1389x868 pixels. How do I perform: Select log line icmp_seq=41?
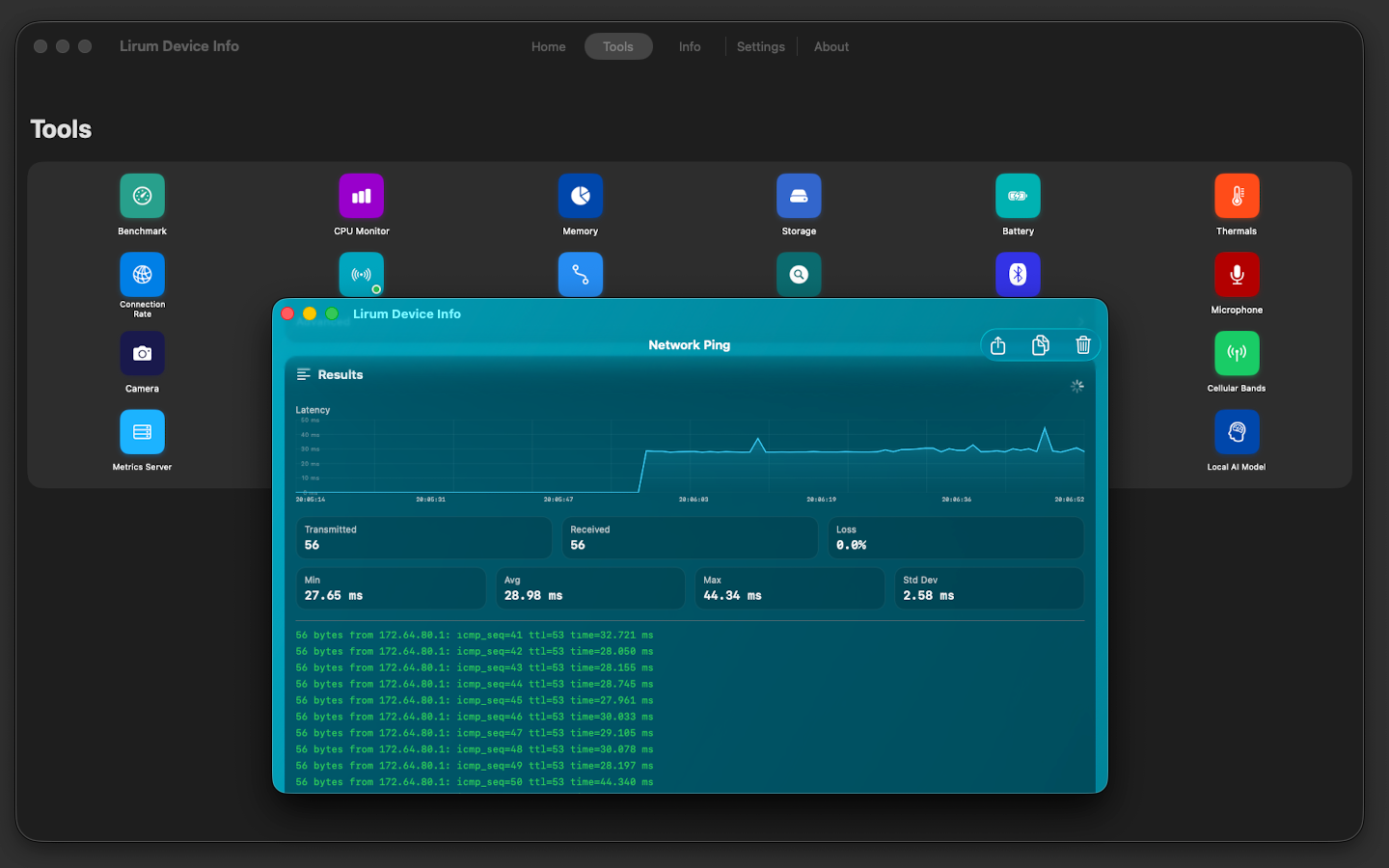[x=475, y=636]
